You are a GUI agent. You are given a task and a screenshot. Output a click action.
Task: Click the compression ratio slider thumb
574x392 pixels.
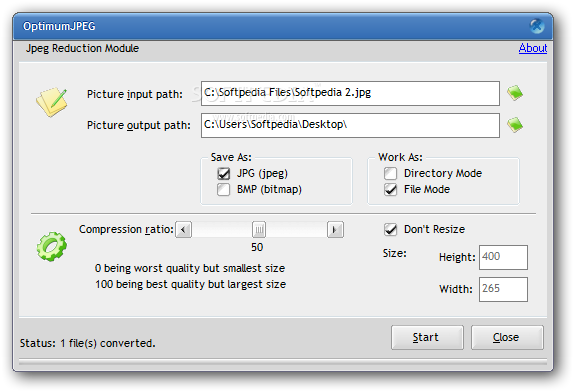point(259,230)
